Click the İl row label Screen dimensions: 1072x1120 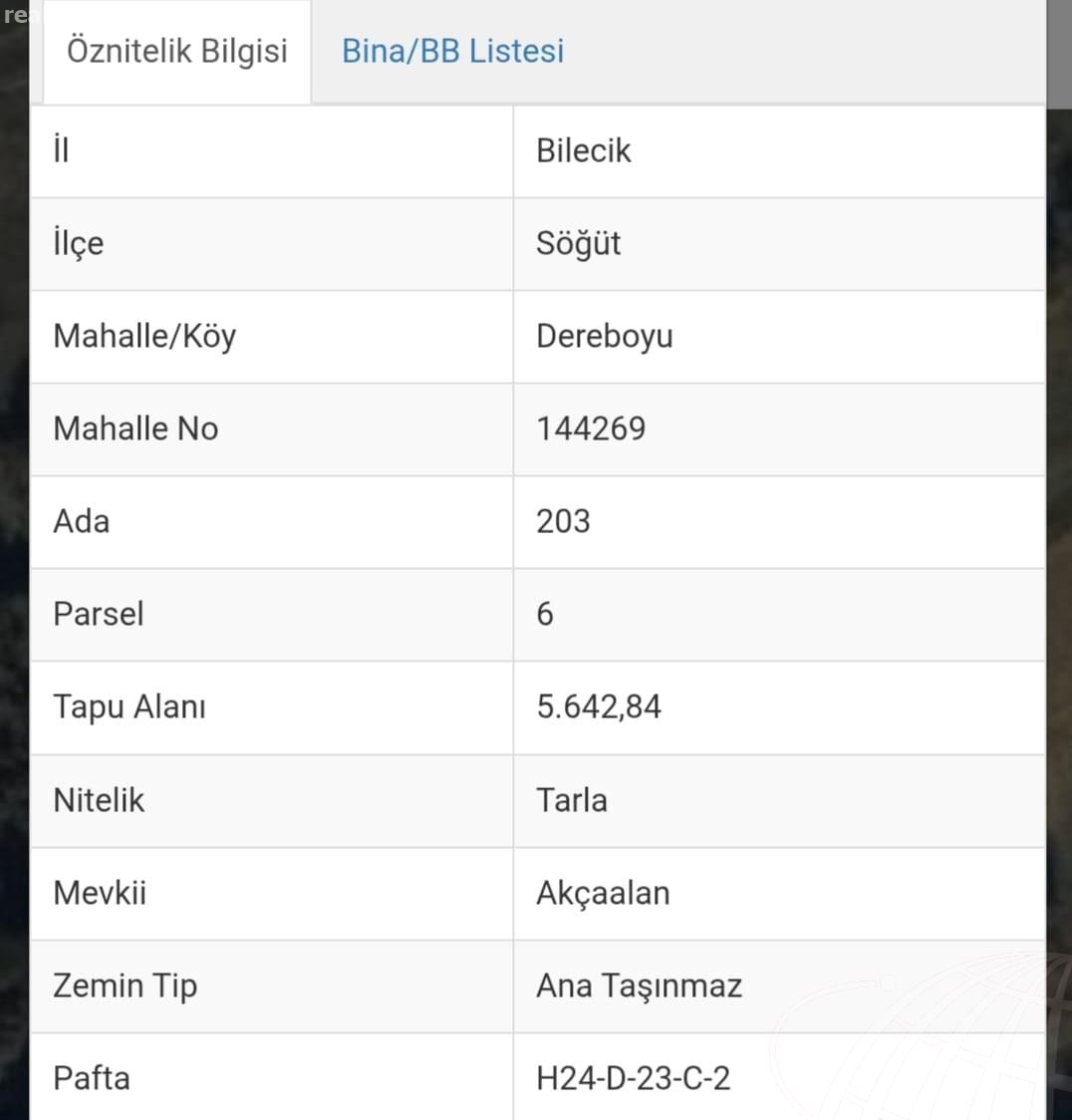coord(62,150)
